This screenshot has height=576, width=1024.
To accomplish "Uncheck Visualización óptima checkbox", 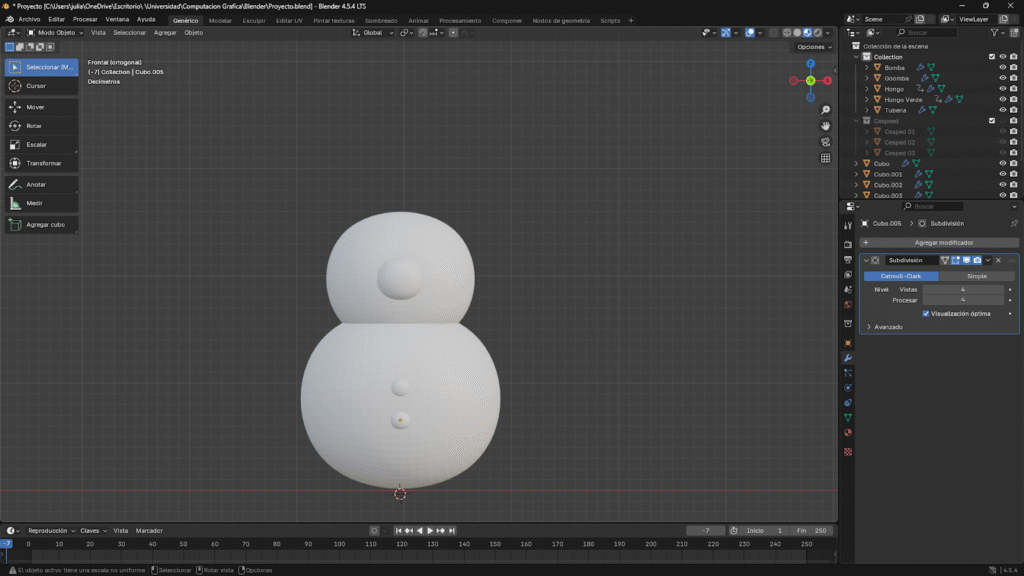I will coord(926,313).
